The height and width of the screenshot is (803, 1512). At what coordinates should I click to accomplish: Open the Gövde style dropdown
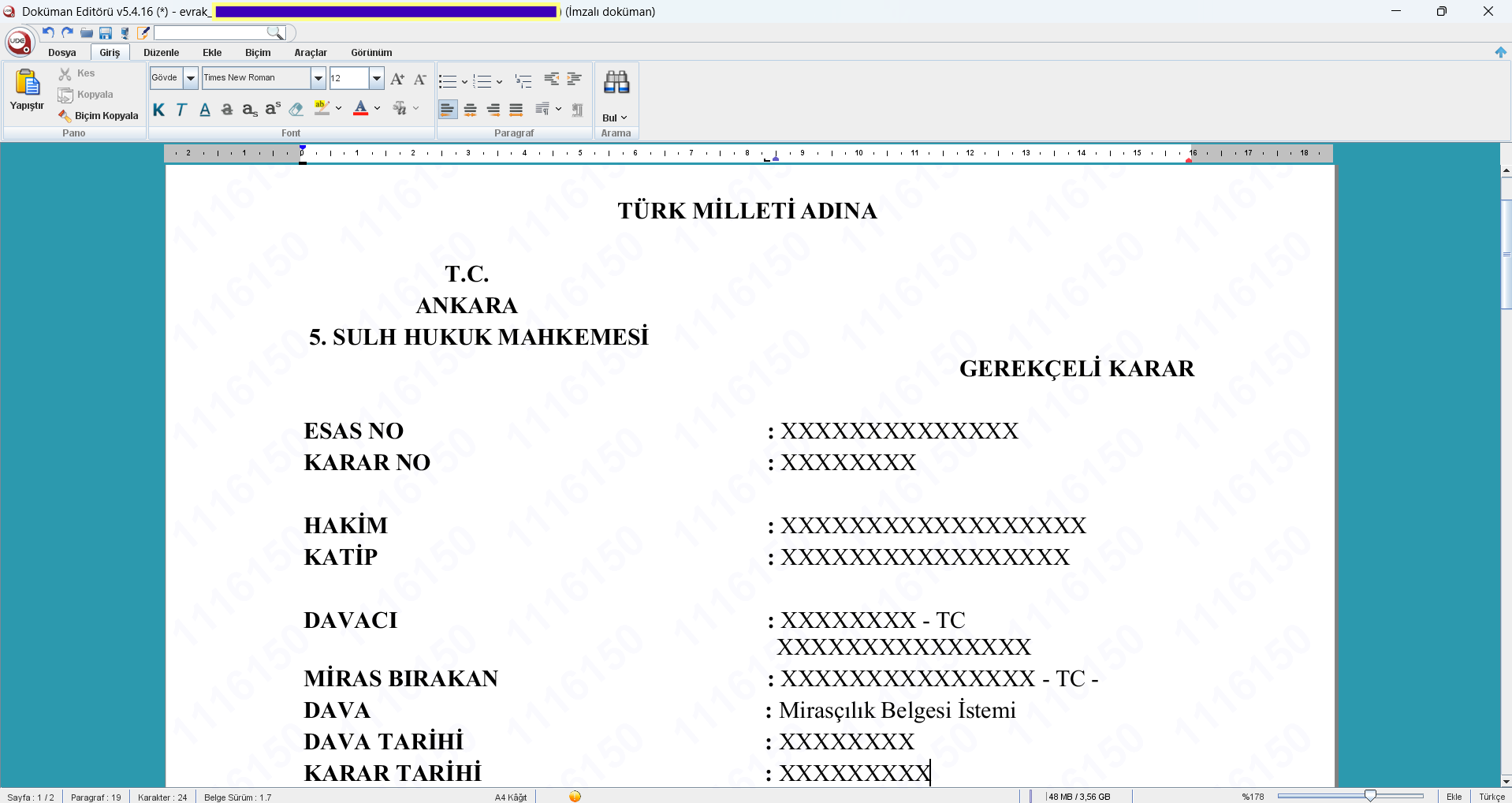[x=191, y=78]
